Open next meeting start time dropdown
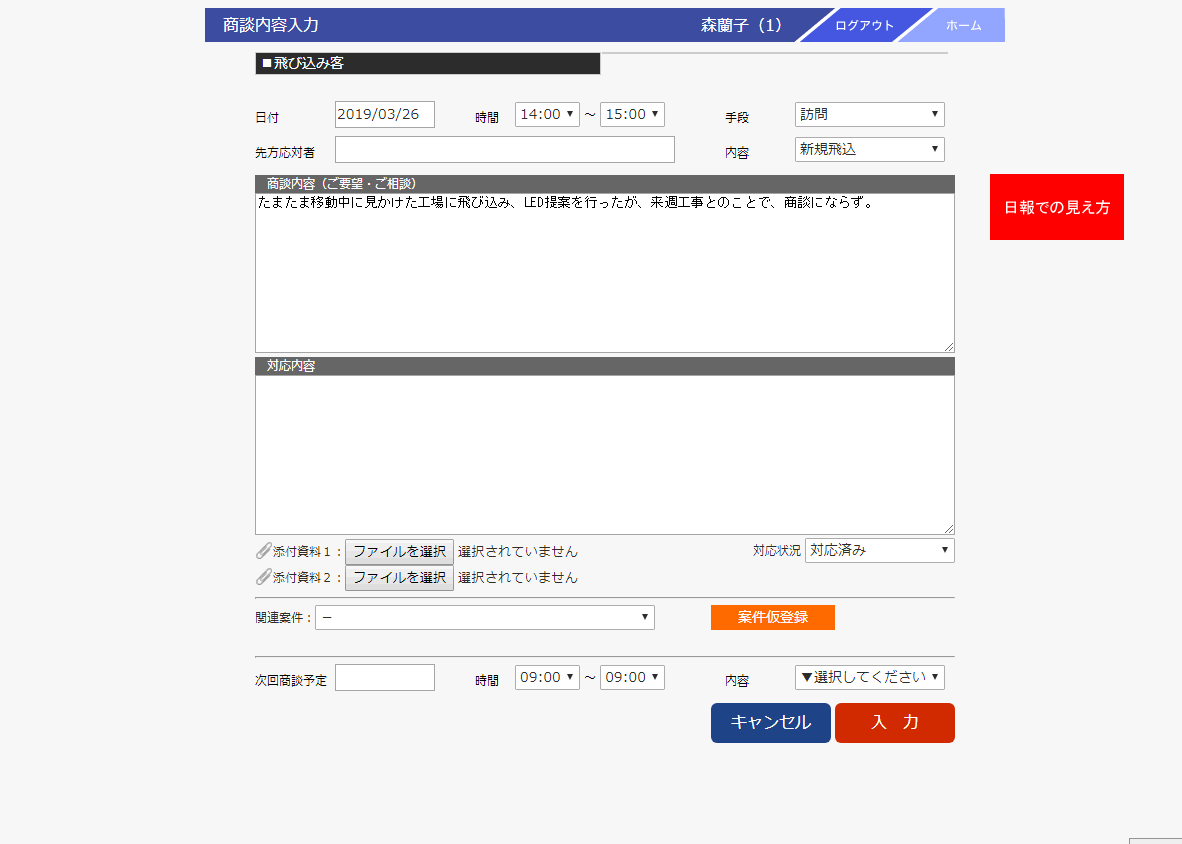1182x844 pixels. pyautogui.click(x=547, y=678)
